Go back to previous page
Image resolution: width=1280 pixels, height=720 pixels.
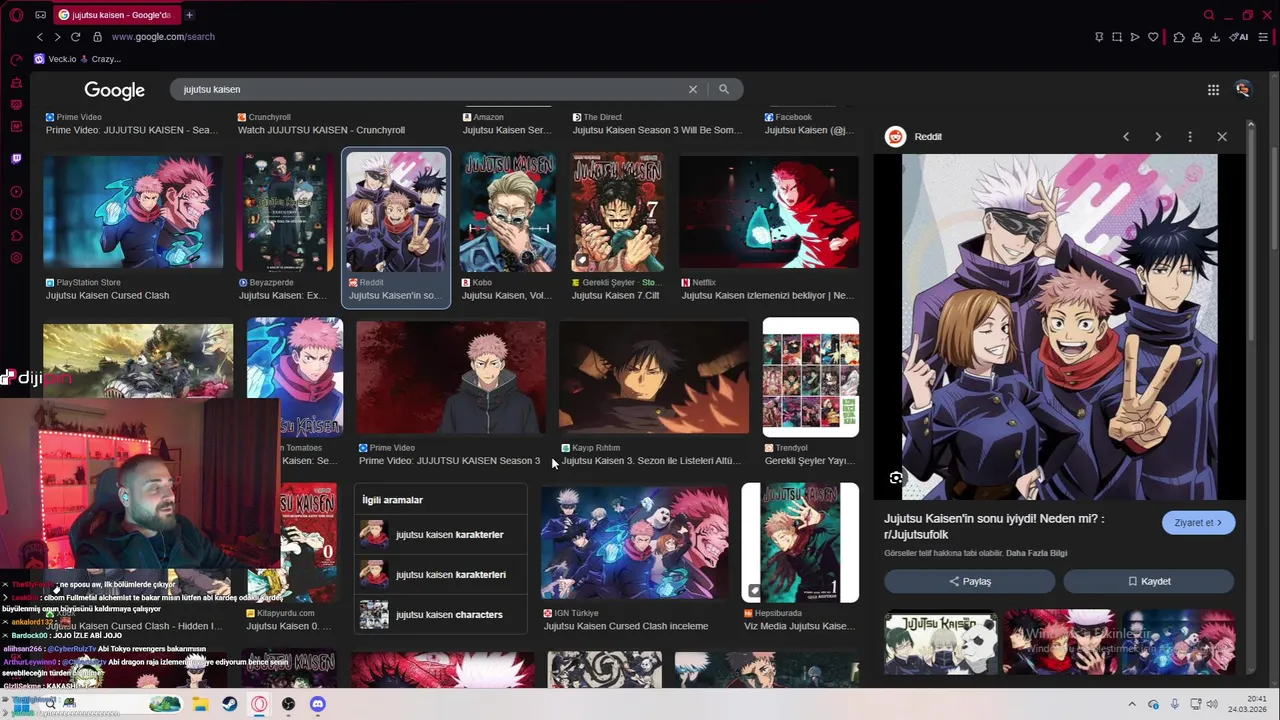click(x=40, y=37)
